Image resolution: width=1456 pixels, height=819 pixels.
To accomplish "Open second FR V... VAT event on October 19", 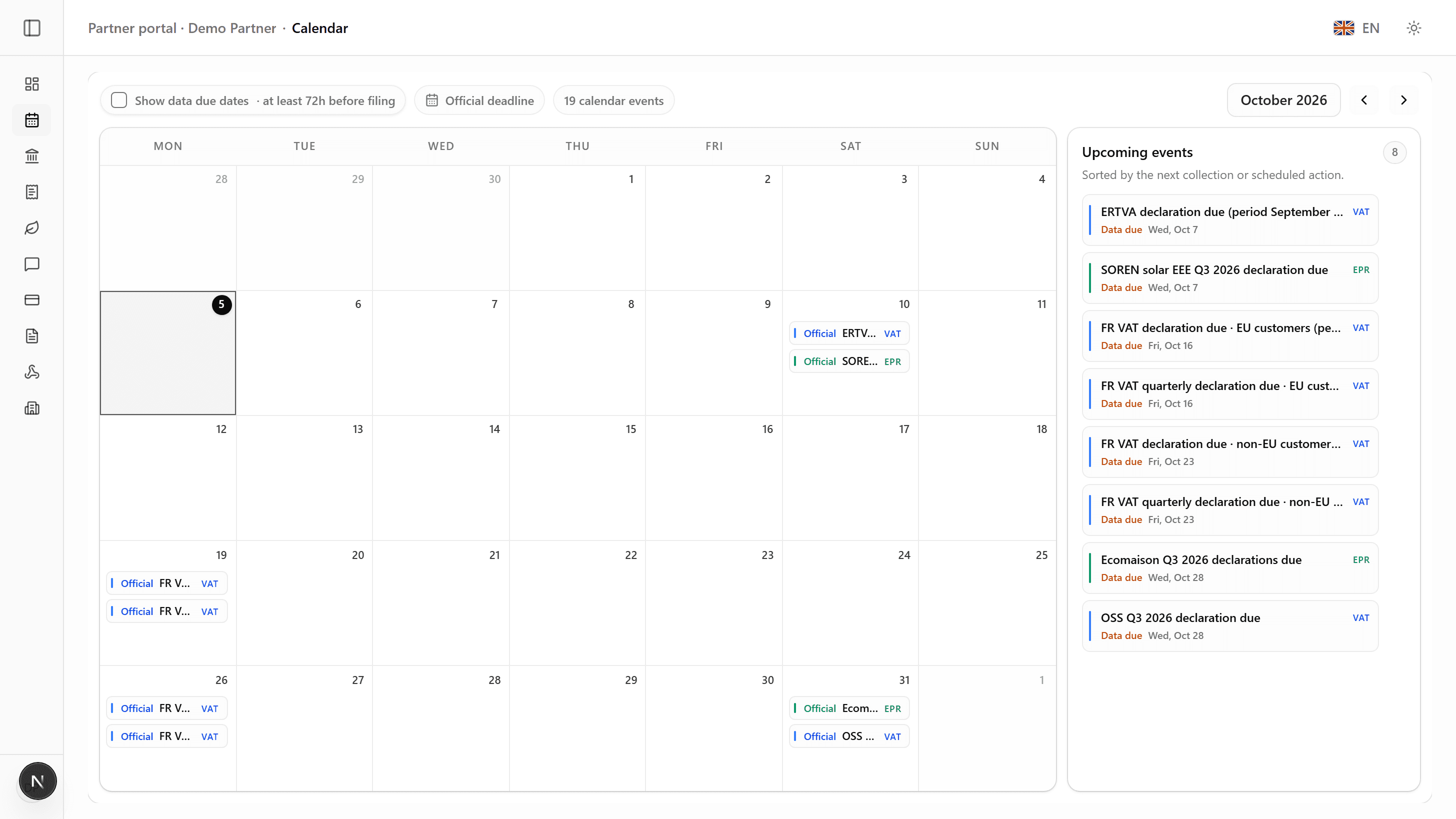I will pos(166,611).
